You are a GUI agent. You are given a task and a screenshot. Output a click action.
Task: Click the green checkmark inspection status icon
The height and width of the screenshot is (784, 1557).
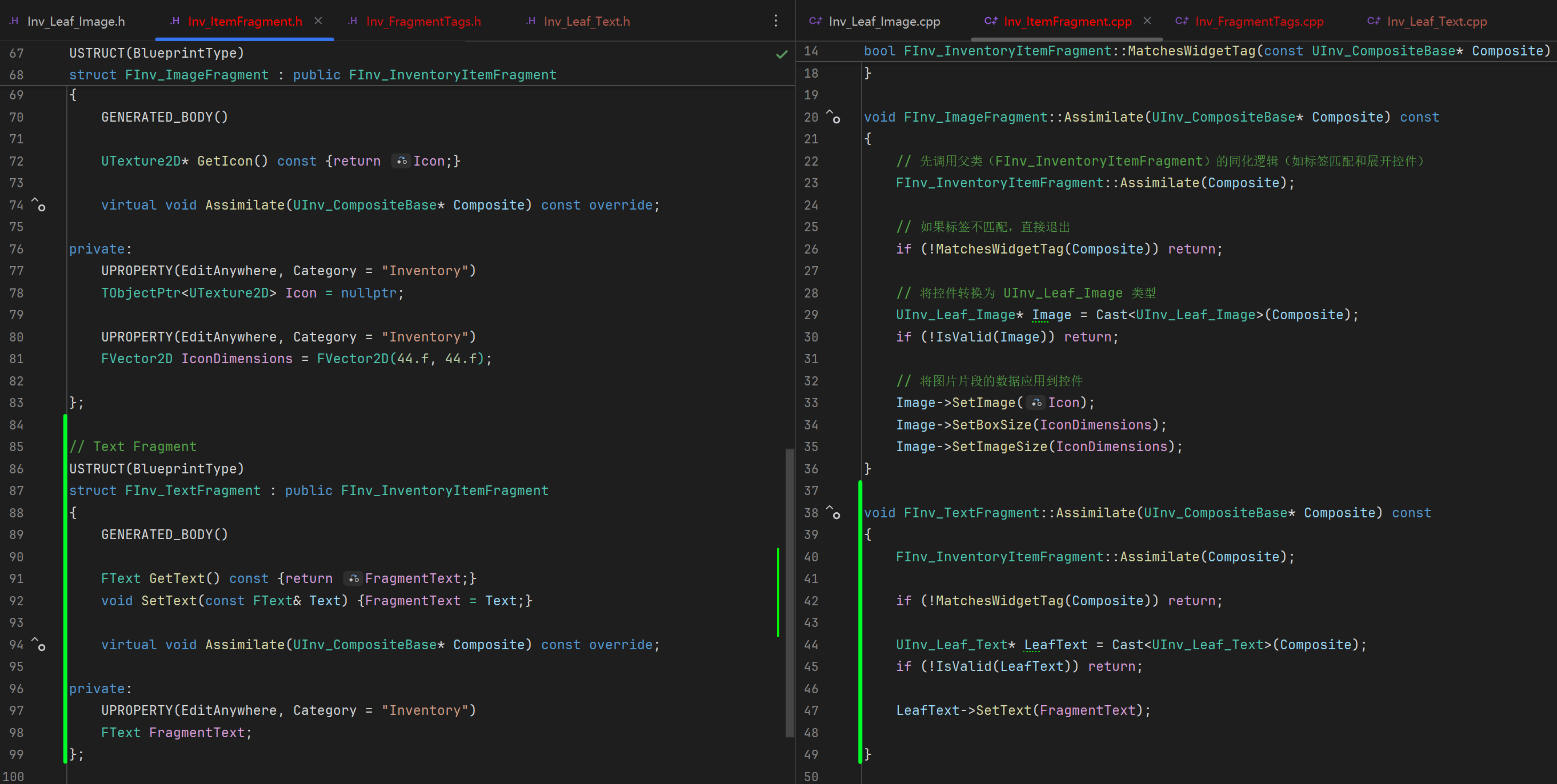point(782,54)
